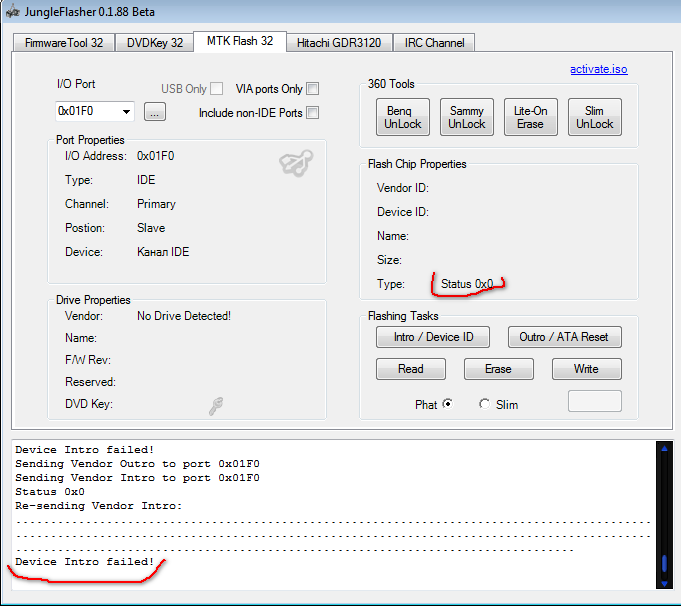
Task: Click 'Re-sending Vendor Intro:' log line
Action: [x=99, y=506]
